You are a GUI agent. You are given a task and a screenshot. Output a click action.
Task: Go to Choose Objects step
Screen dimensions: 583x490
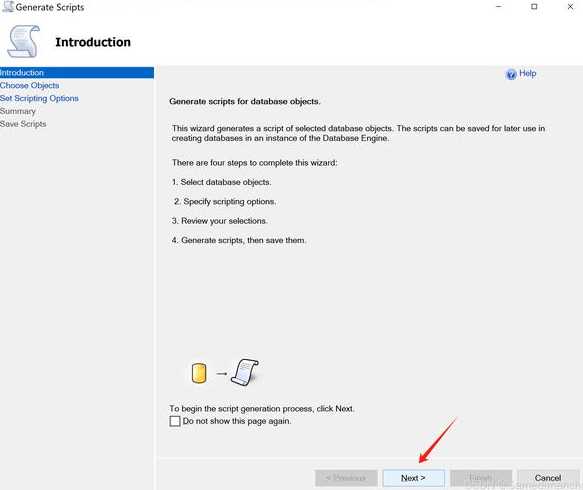click(29, 86)
